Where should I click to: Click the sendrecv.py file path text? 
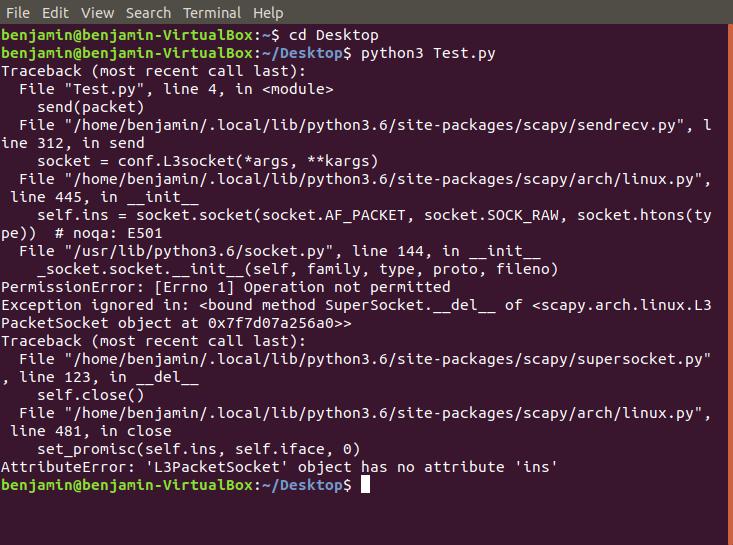click(374, 125)
